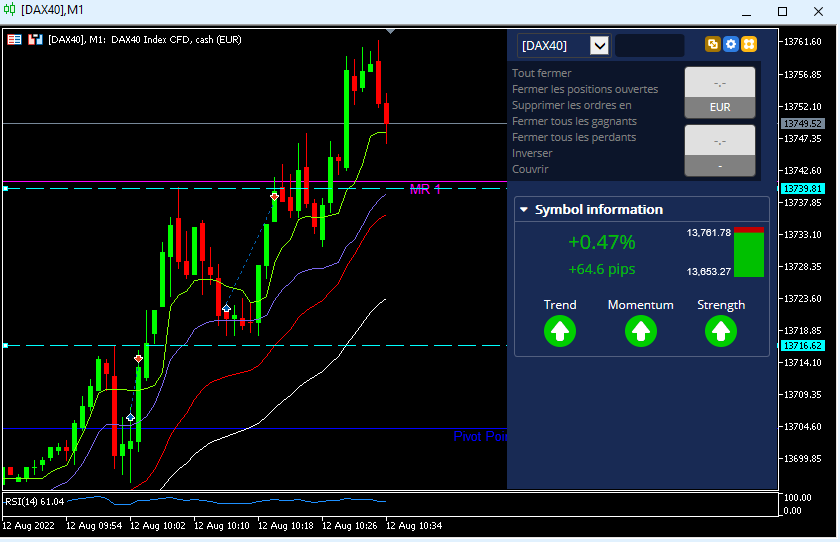
Task: Choose Inverser
Action: [x=532, y=153]
